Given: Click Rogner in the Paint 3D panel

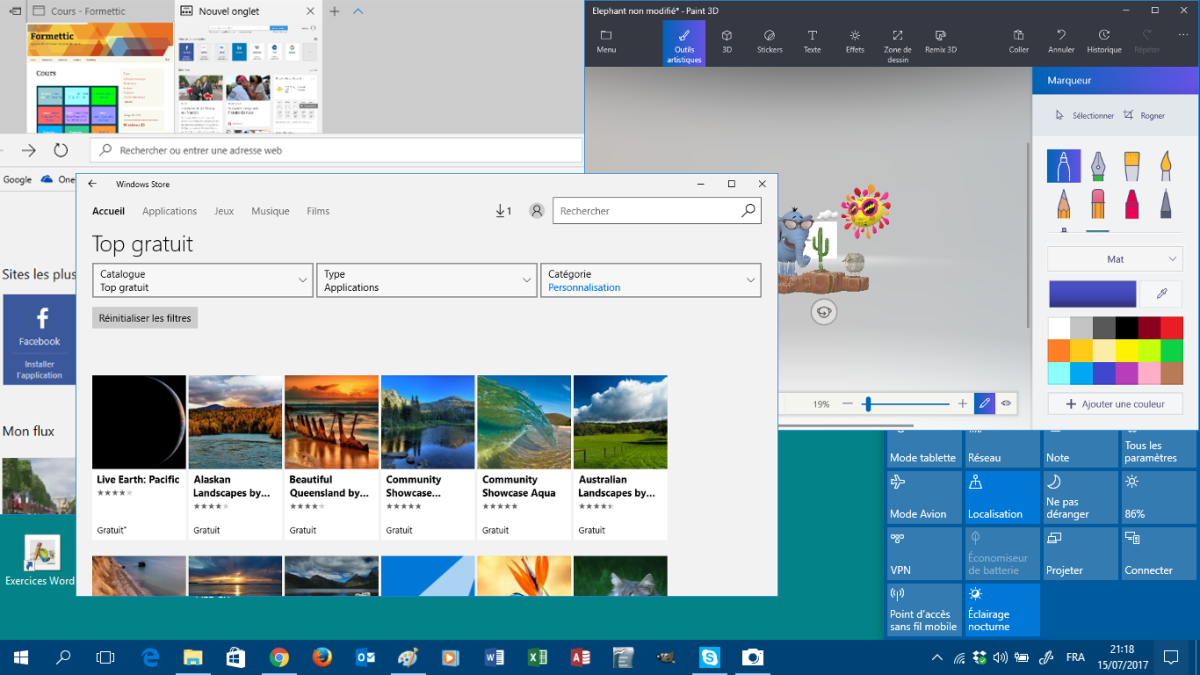Looking at the screenshot, I should click(1145, 115).
